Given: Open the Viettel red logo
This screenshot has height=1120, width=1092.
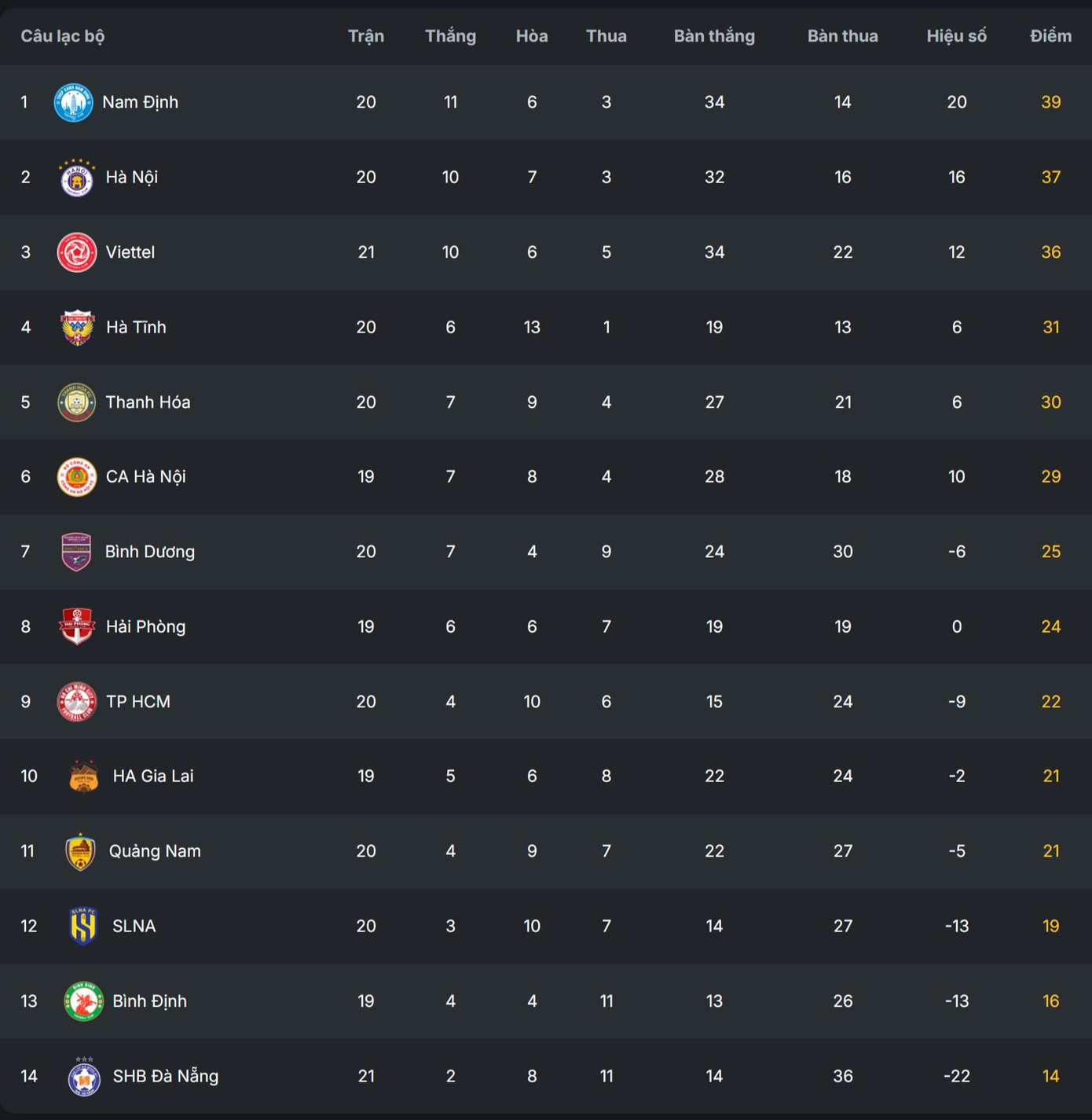Looking at the screenshot, I should pyautogui.click(x=77, y=252).
